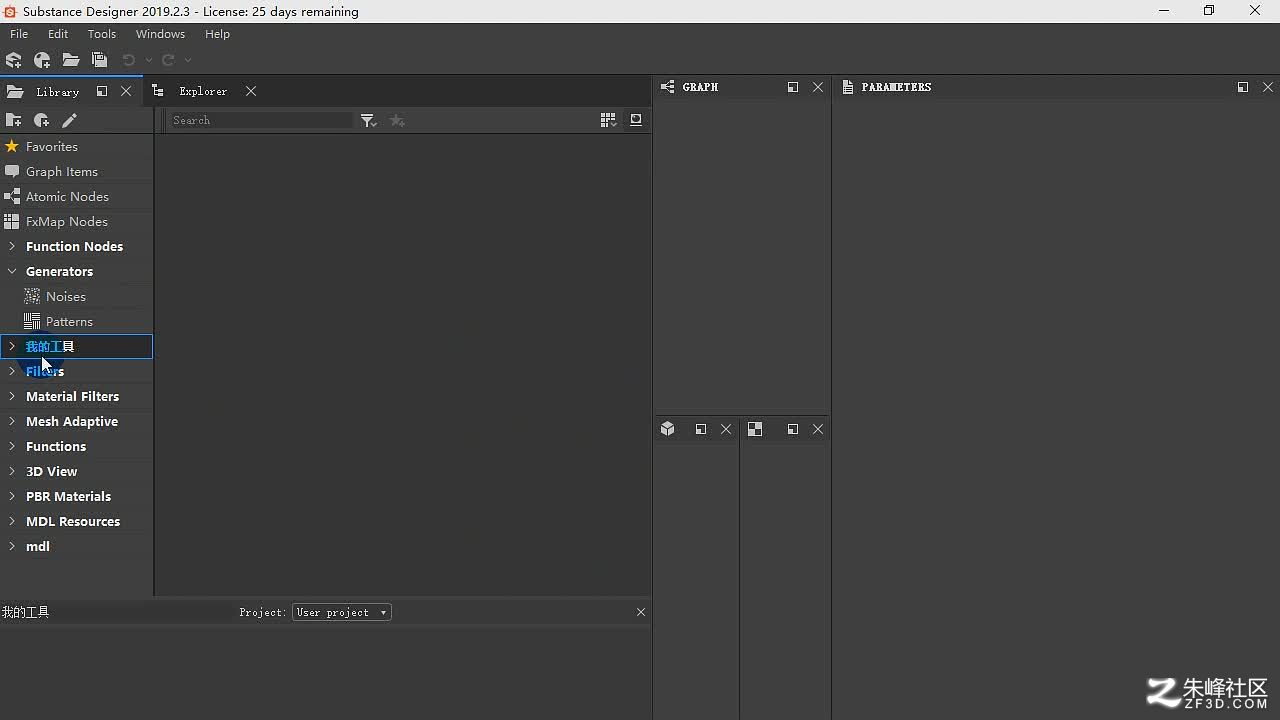
Task: Click the GRAPH panel title icon
Action: point(667,87)
